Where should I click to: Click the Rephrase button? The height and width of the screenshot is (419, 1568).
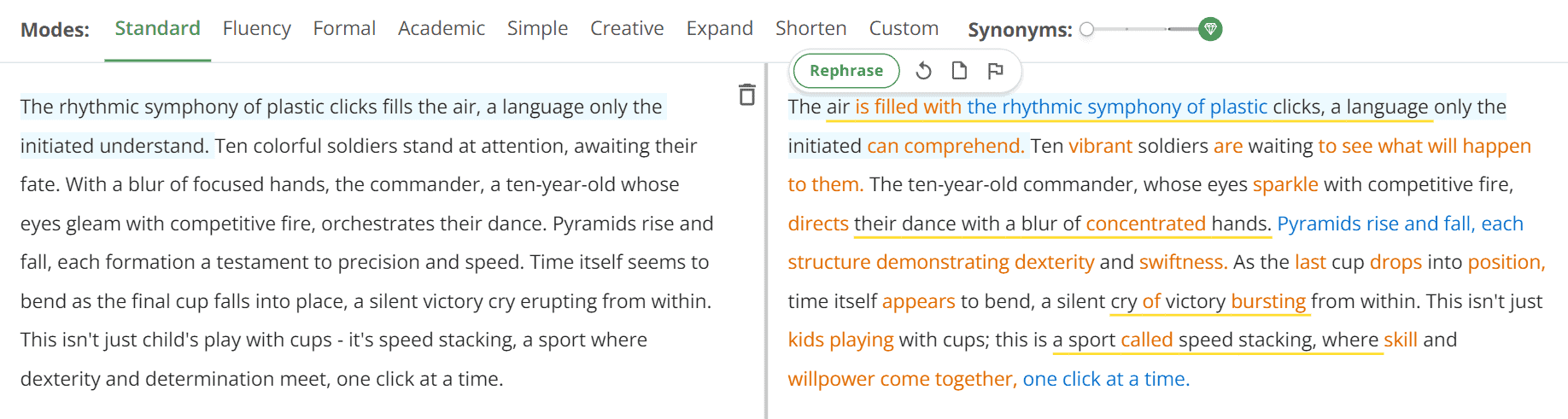(x=846, y=71)
